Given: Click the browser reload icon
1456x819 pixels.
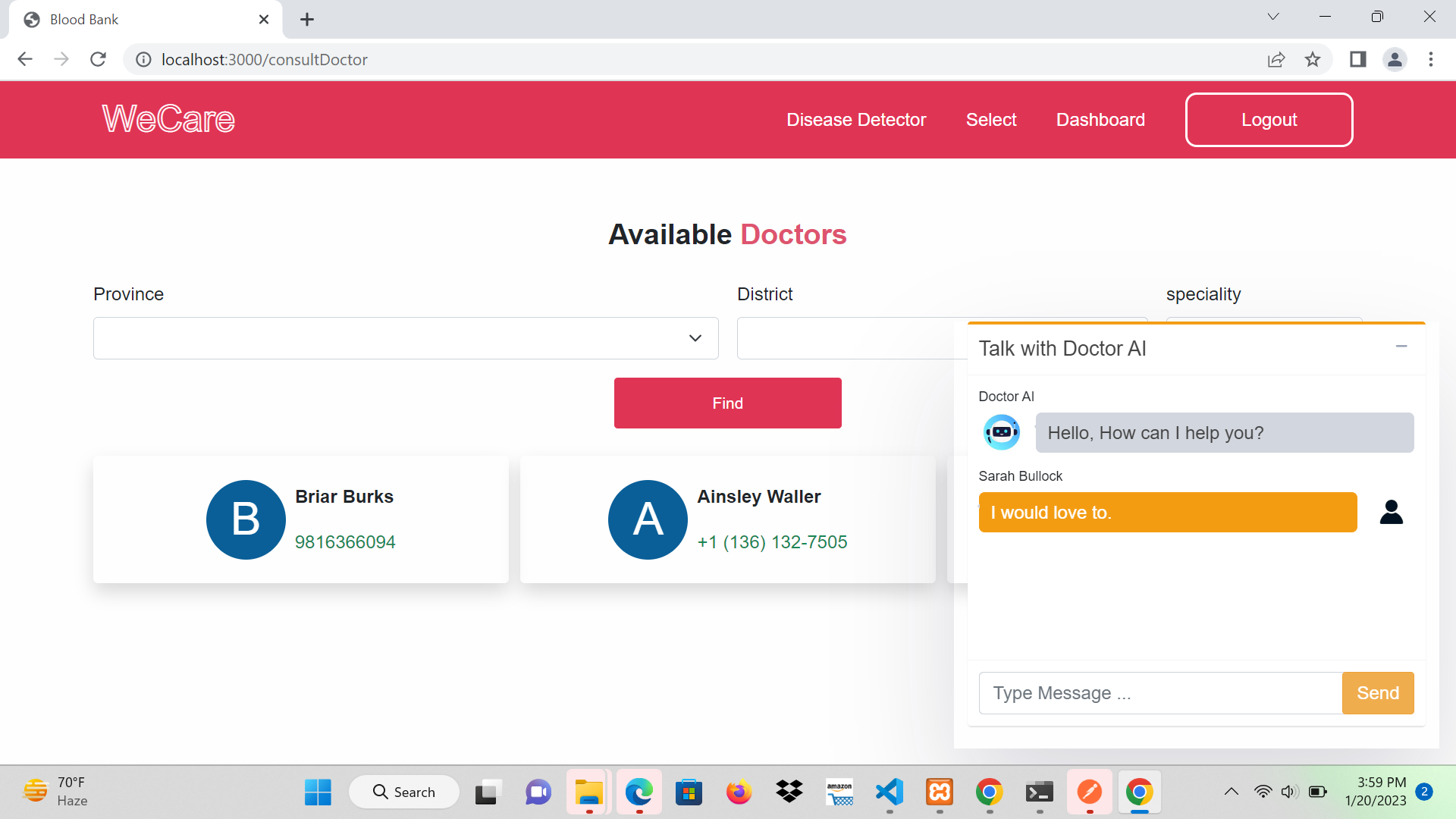Looking at the screenshot, I should pyautogui.click(x=98, y=59).
